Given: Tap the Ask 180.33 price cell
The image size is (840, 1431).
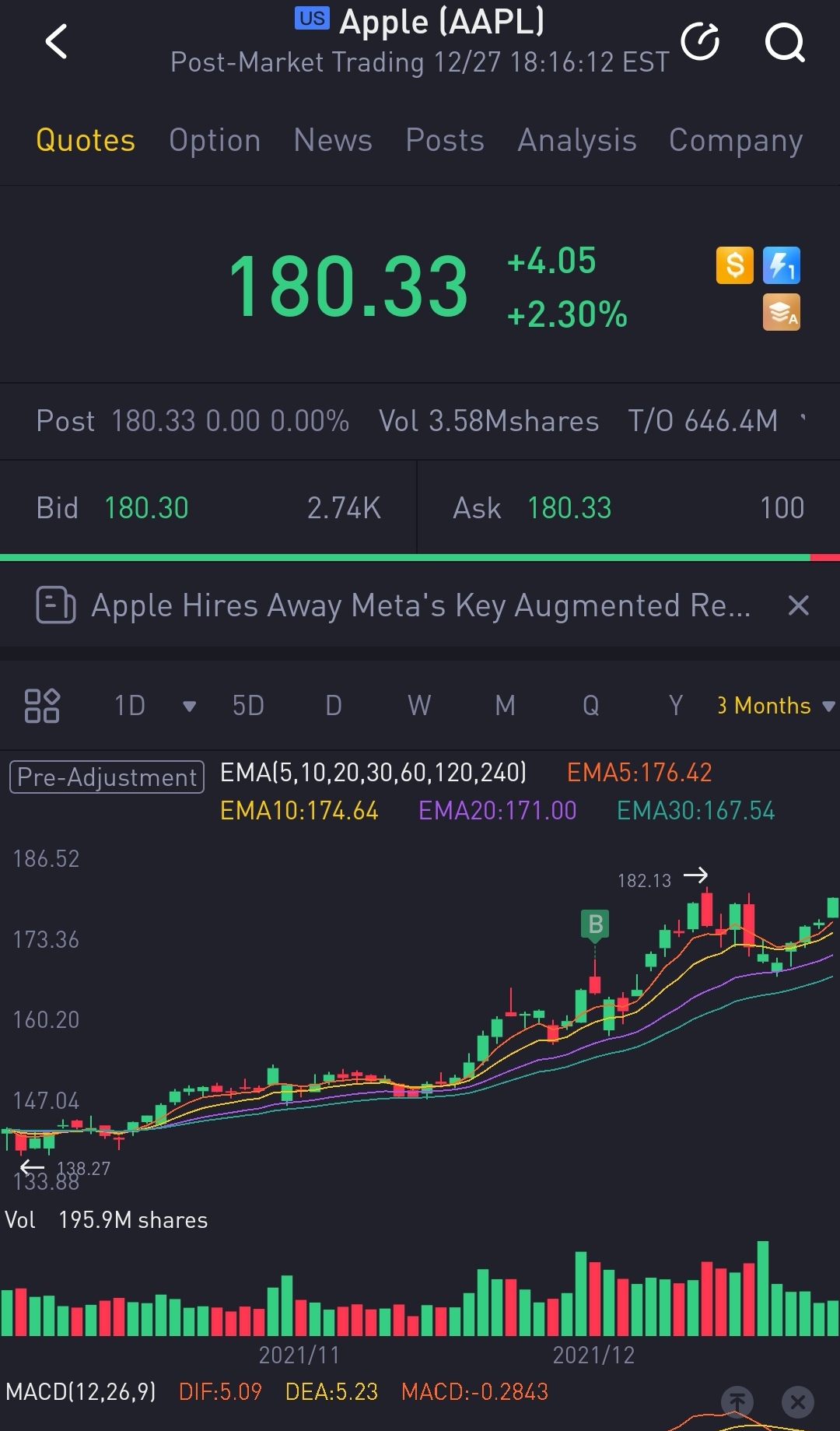Looking at the screenshot, I should click(x=628, y=508).
